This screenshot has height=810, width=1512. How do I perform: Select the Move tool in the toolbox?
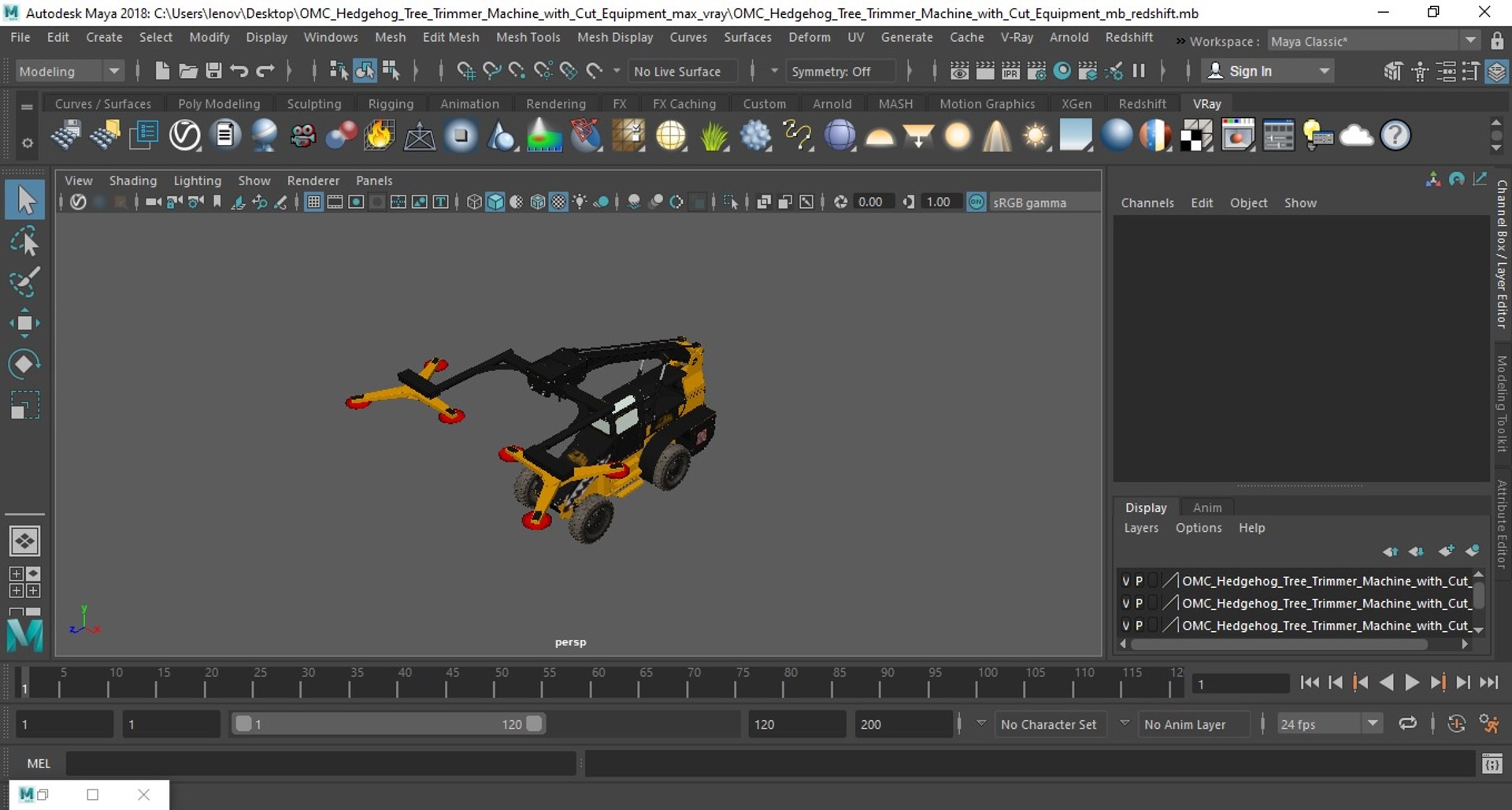click(x=24, y=323)
